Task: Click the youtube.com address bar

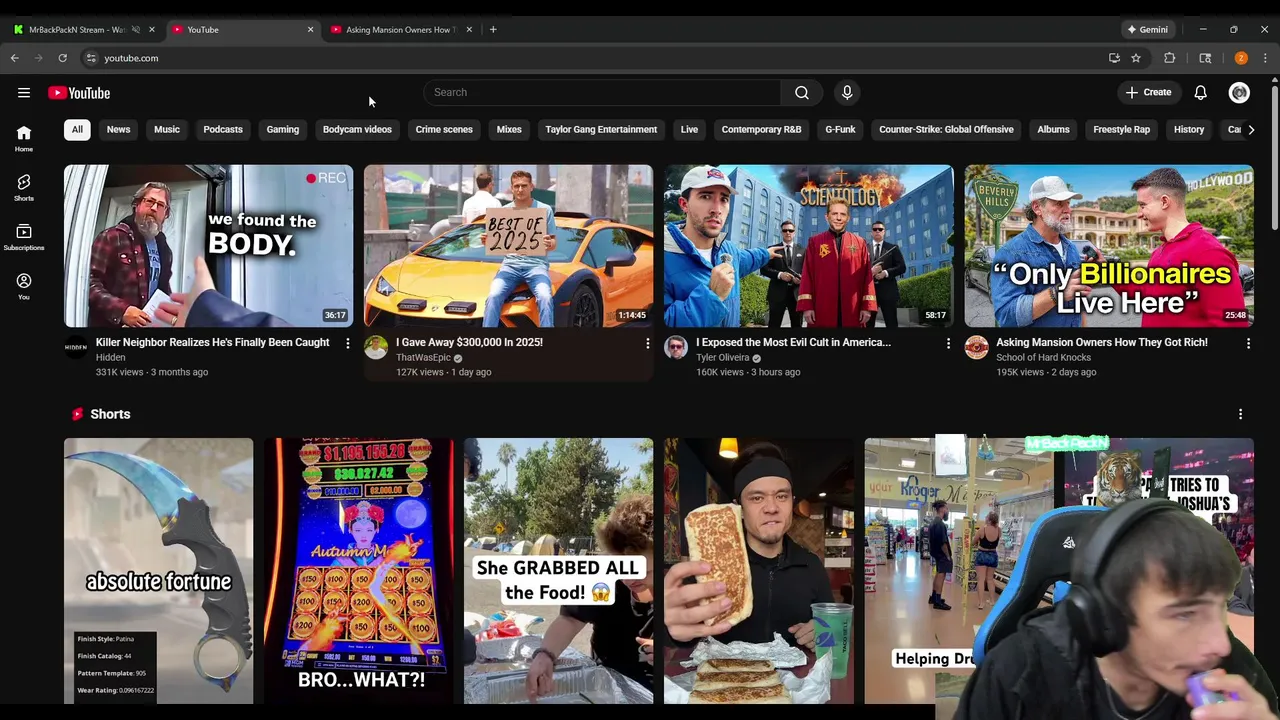Action: pyautogui.click(x=590, y=58)
